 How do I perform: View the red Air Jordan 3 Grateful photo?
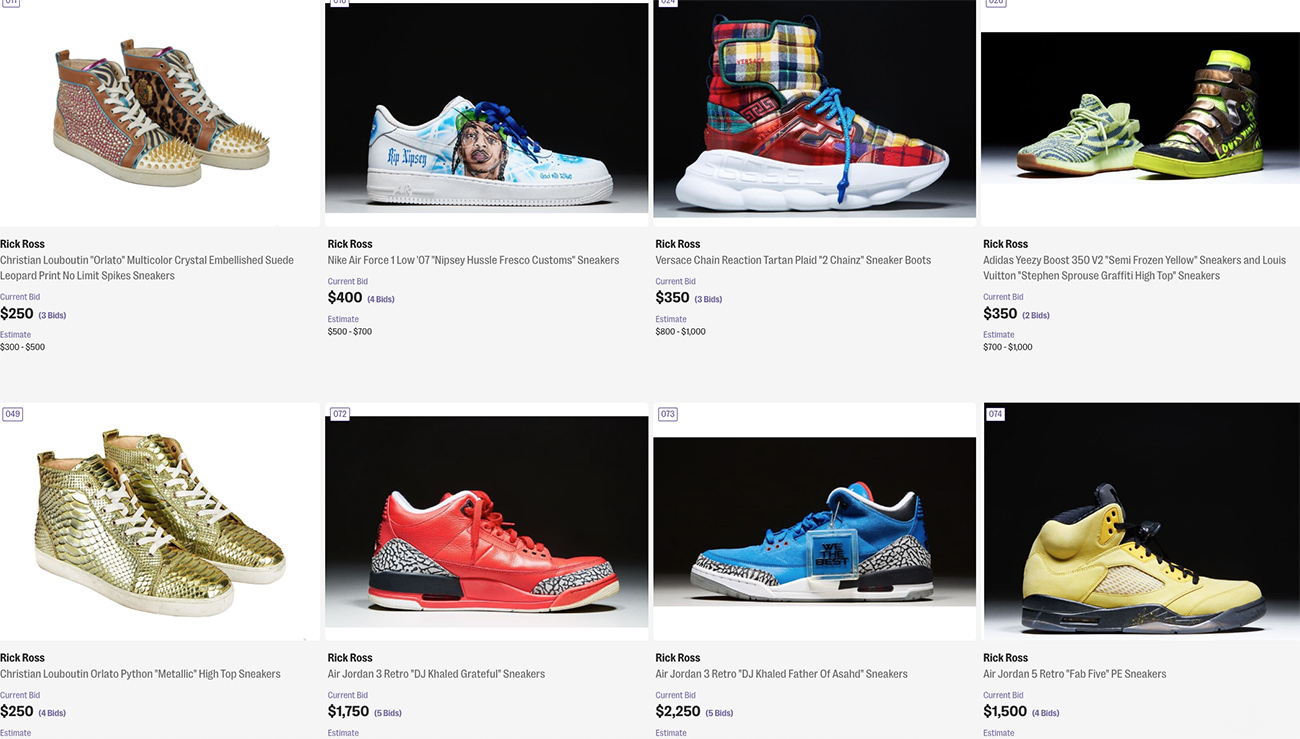click(486, 521)
